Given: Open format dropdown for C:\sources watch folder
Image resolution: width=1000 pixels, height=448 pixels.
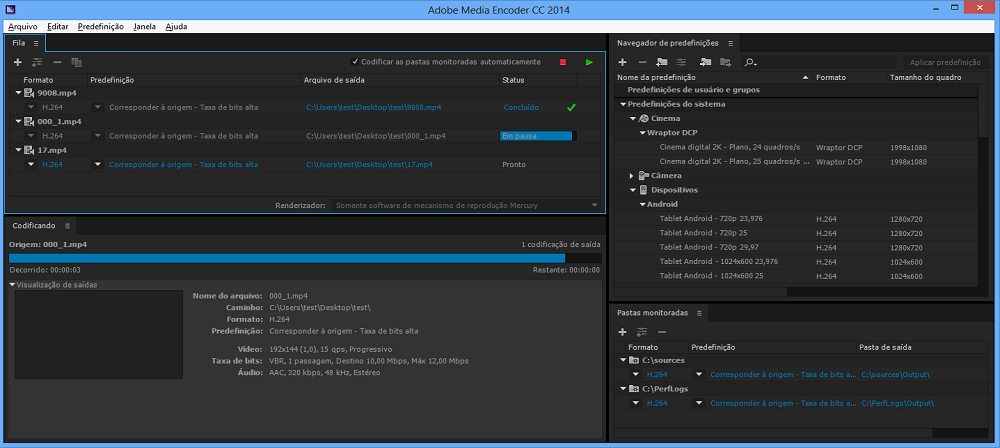Looking at the screenshot, I should pos(635,375).
